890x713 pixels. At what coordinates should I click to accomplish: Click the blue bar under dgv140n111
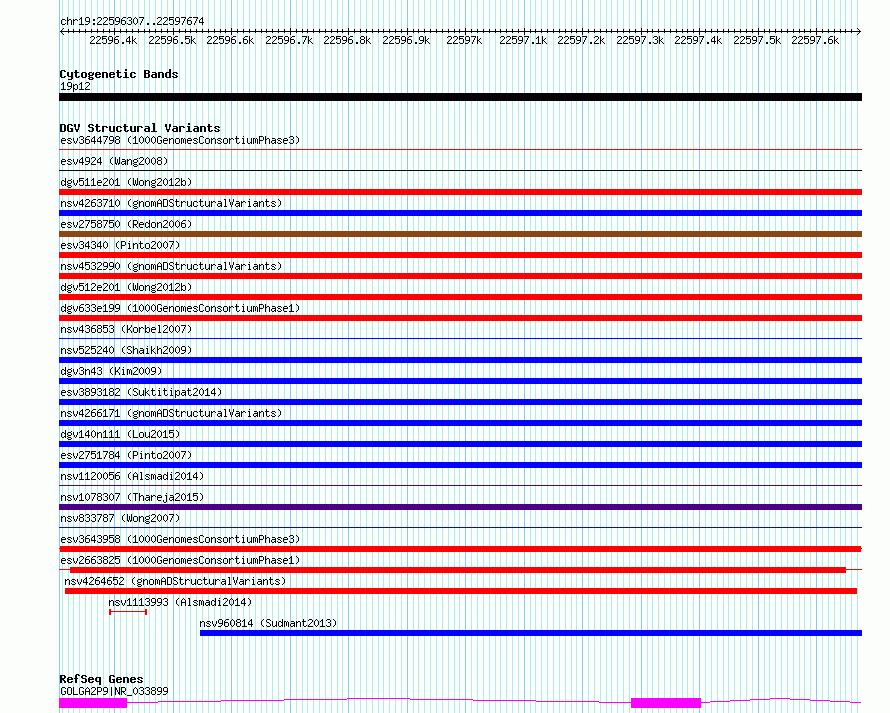(x=460, y=444)
